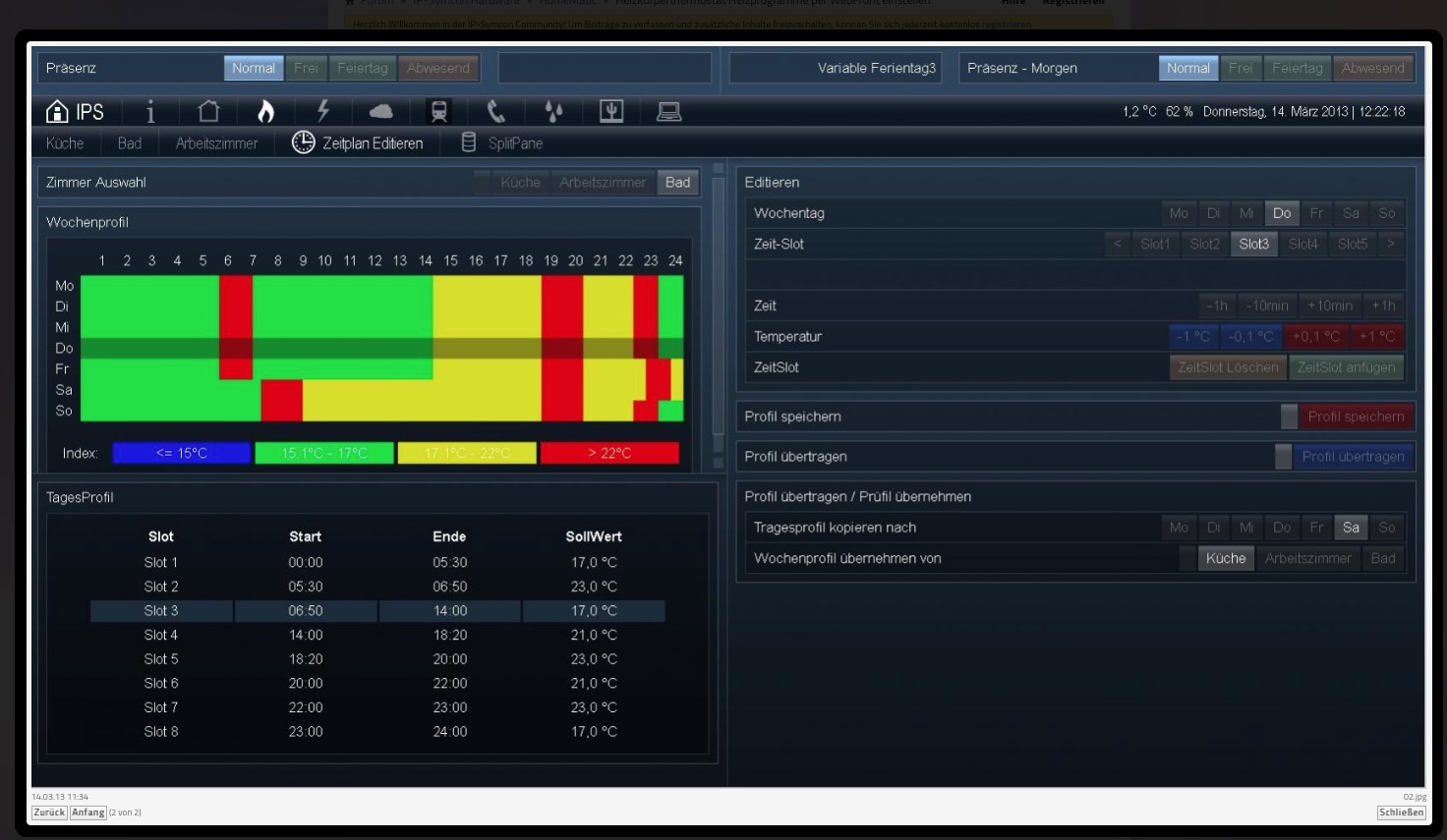Switch to the Küche tab
This screenshot has width=1447, height=840.
pyautogui.click(x=65, y=143)
